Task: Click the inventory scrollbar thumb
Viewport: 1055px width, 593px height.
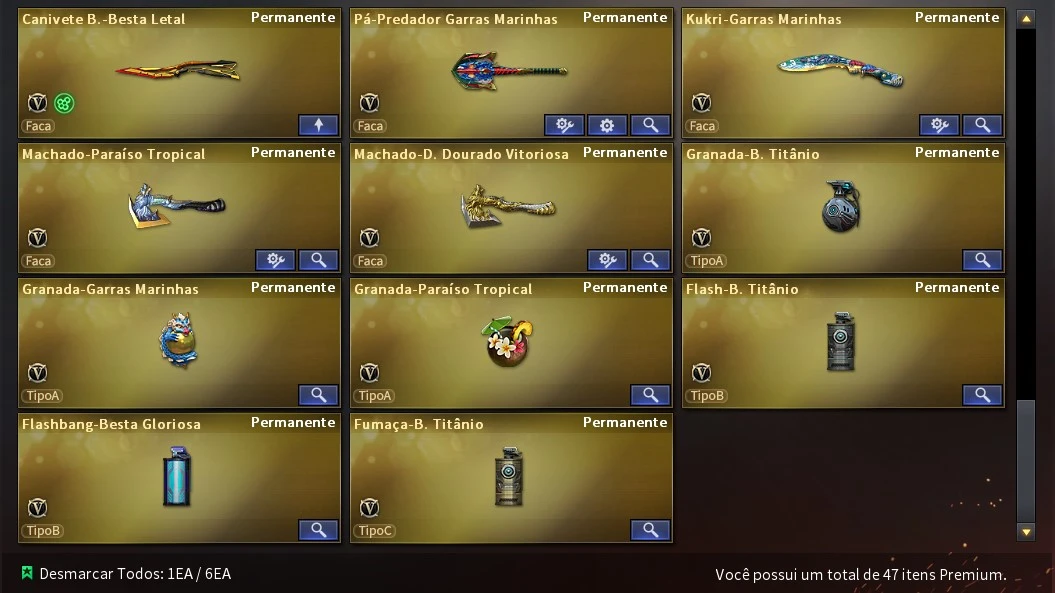Action: pyautogui.click(x=1026, y=460)
